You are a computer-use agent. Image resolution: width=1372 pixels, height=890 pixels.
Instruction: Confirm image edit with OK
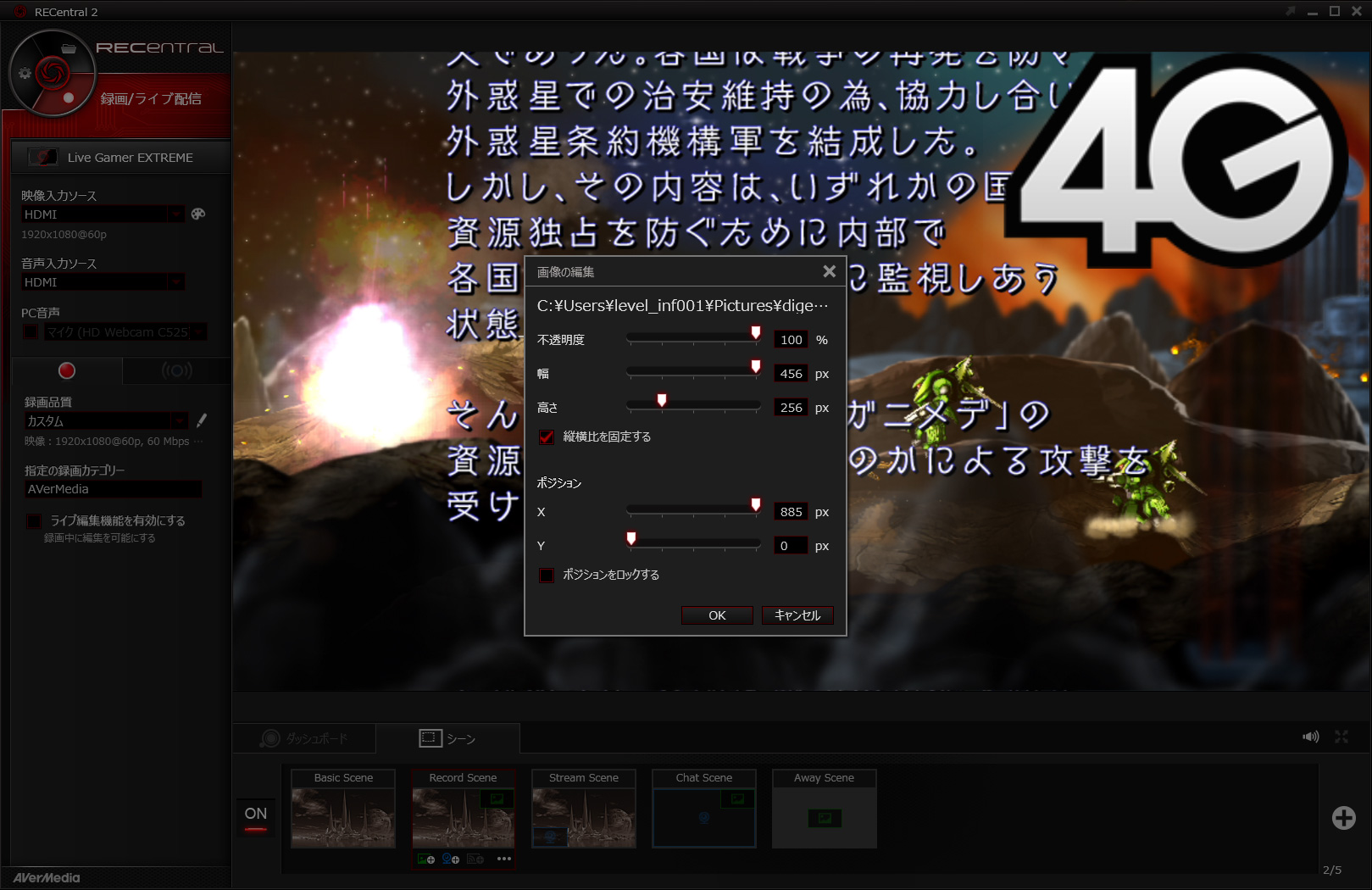(717, 615)
